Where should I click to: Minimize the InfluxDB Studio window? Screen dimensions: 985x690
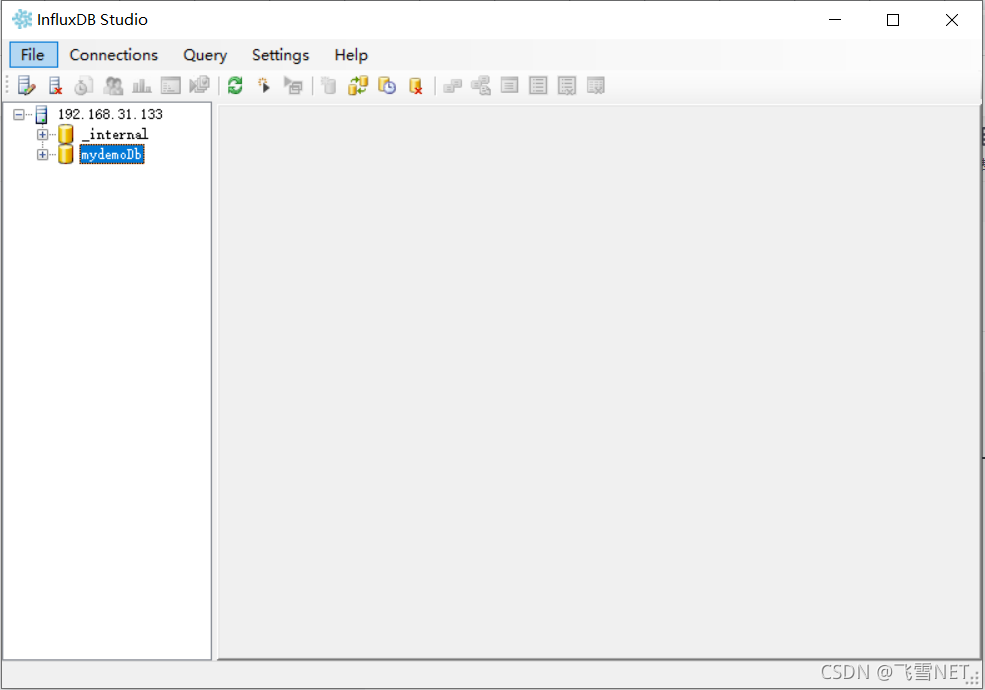point(835,19)
